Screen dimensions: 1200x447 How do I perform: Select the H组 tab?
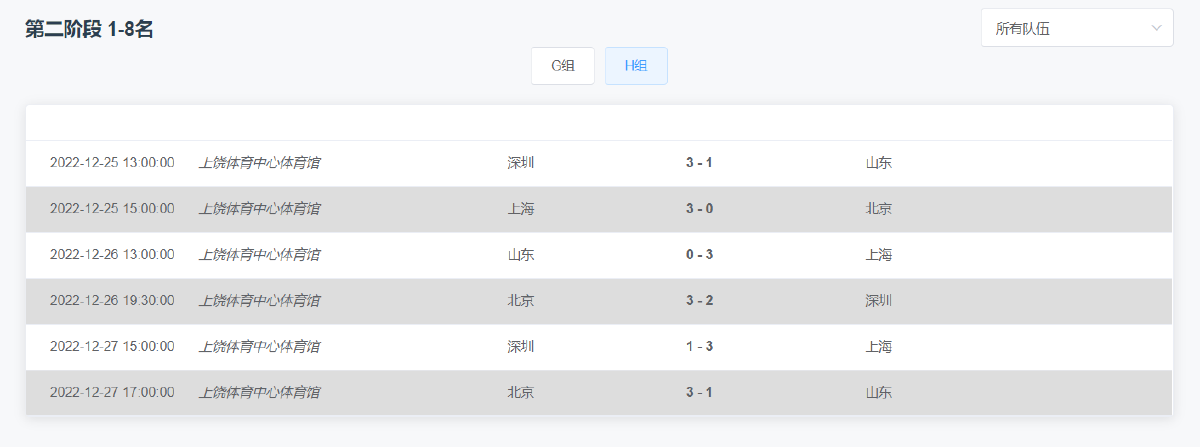pos(636,66)
